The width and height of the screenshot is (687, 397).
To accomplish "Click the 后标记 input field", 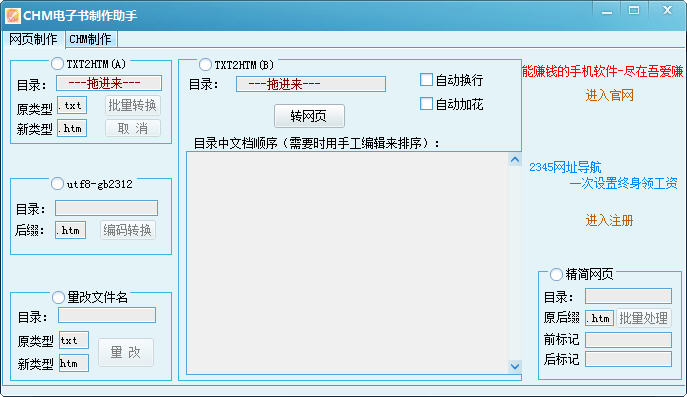I will point(628,359).
